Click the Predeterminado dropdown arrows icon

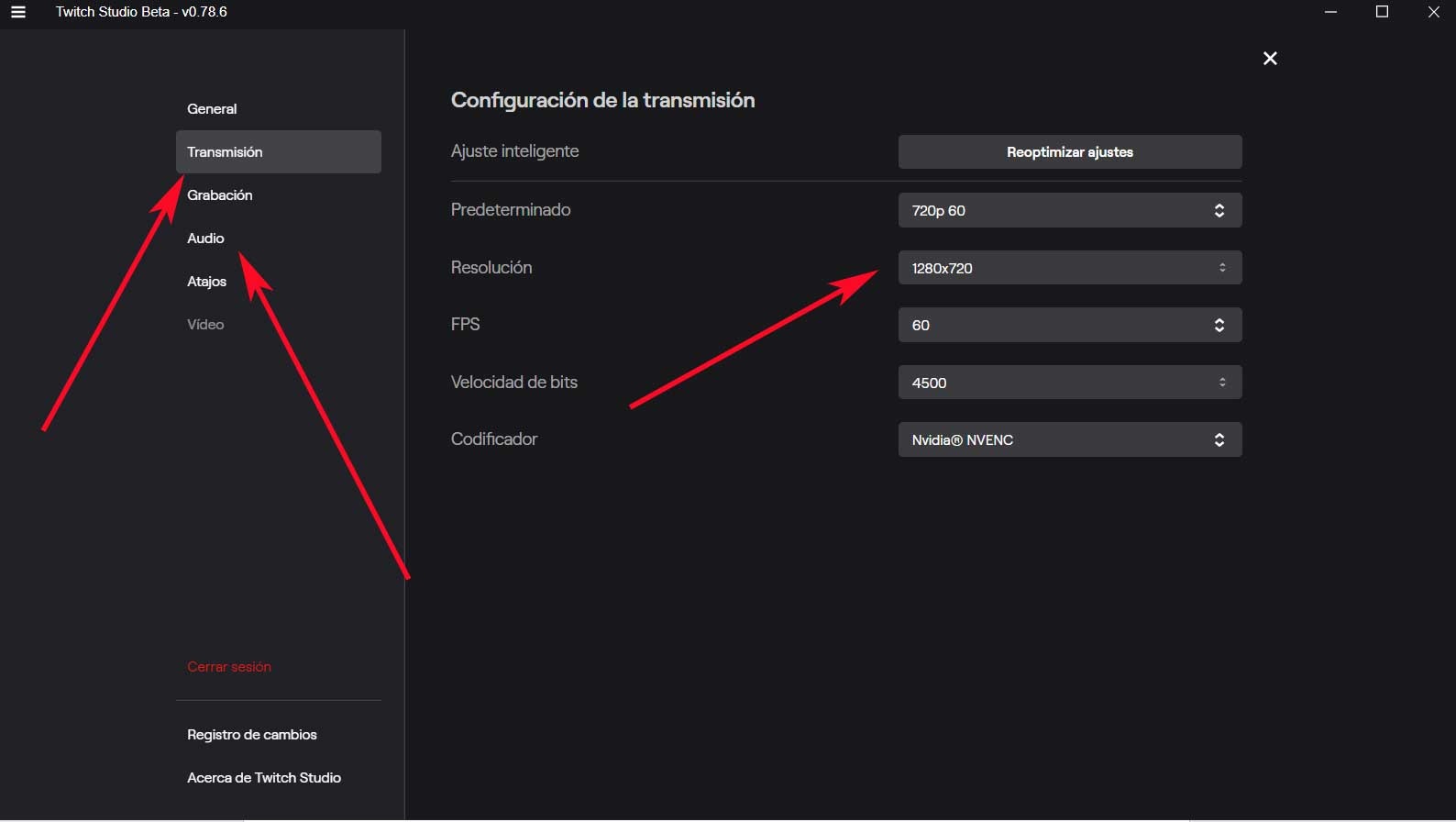coord(1219,210)
